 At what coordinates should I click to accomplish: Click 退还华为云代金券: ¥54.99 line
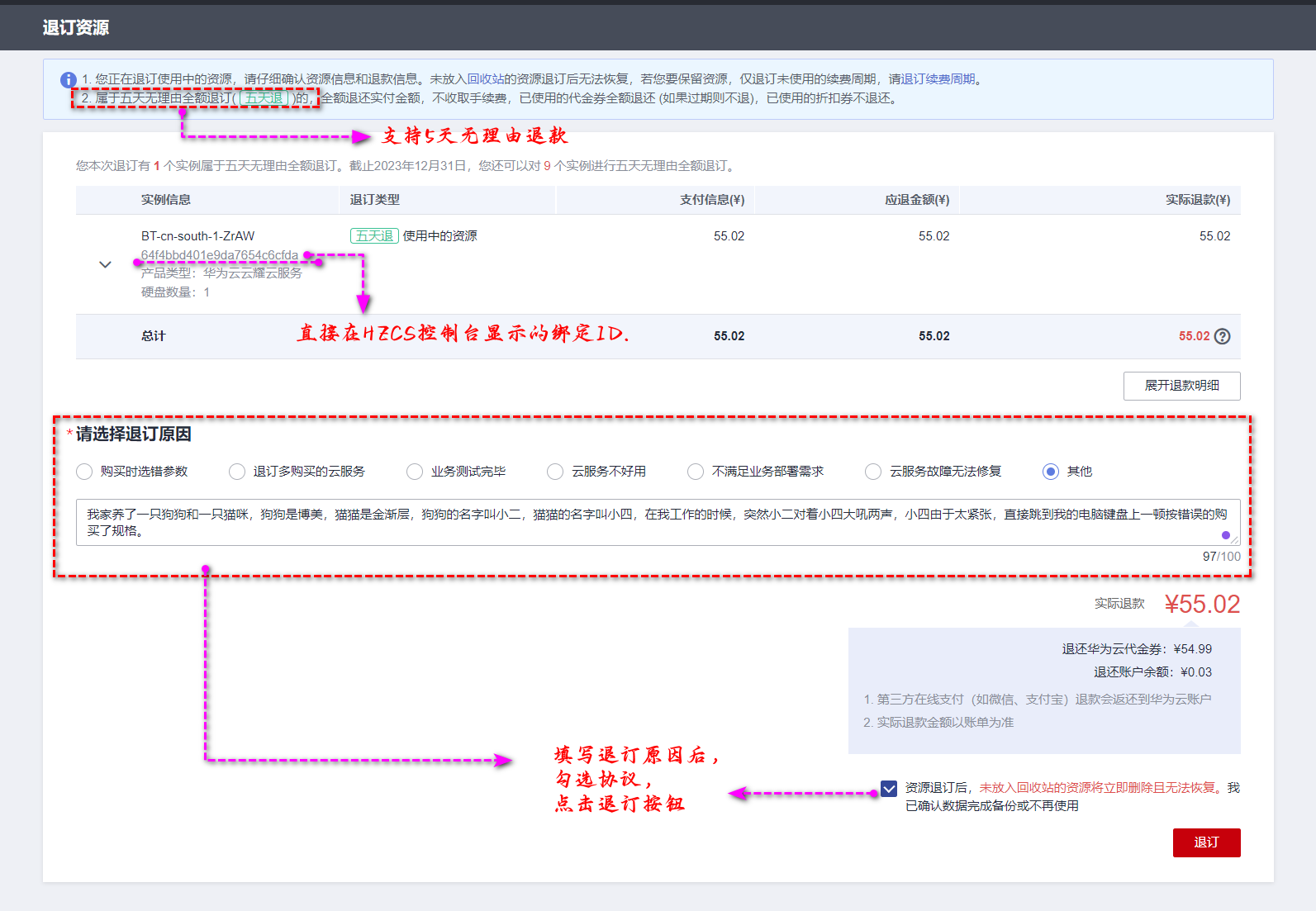click(x=1137, y=649)
